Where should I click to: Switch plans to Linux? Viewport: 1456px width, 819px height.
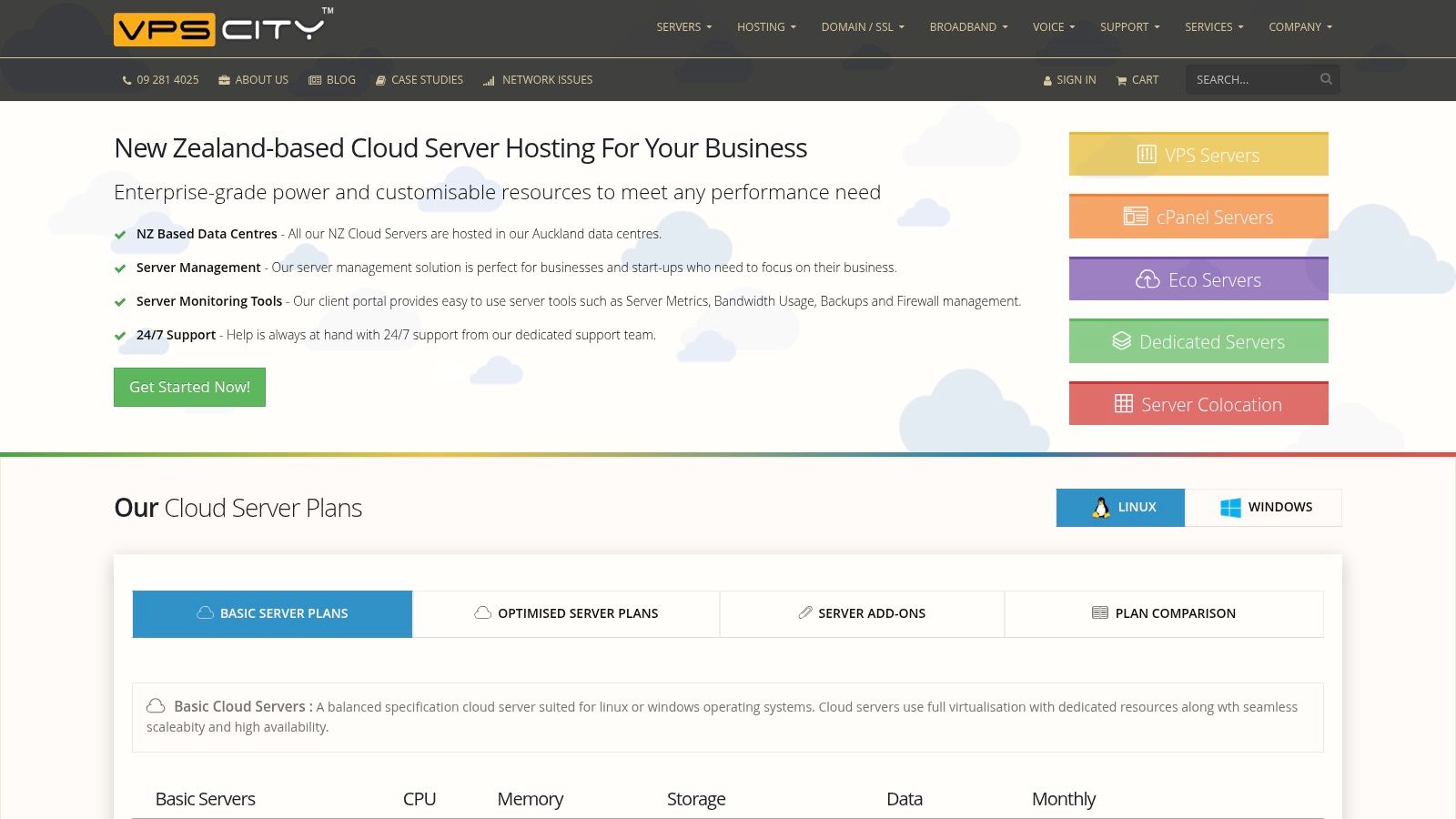pyautogui.click(x=1120, y=508)
